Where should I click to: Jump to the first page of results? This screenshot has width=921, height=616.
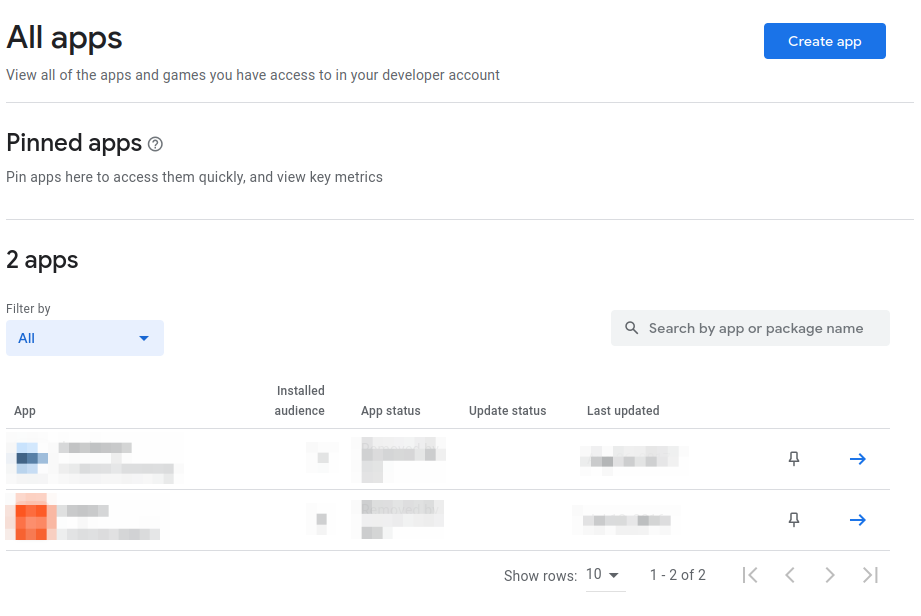(750, 575)
